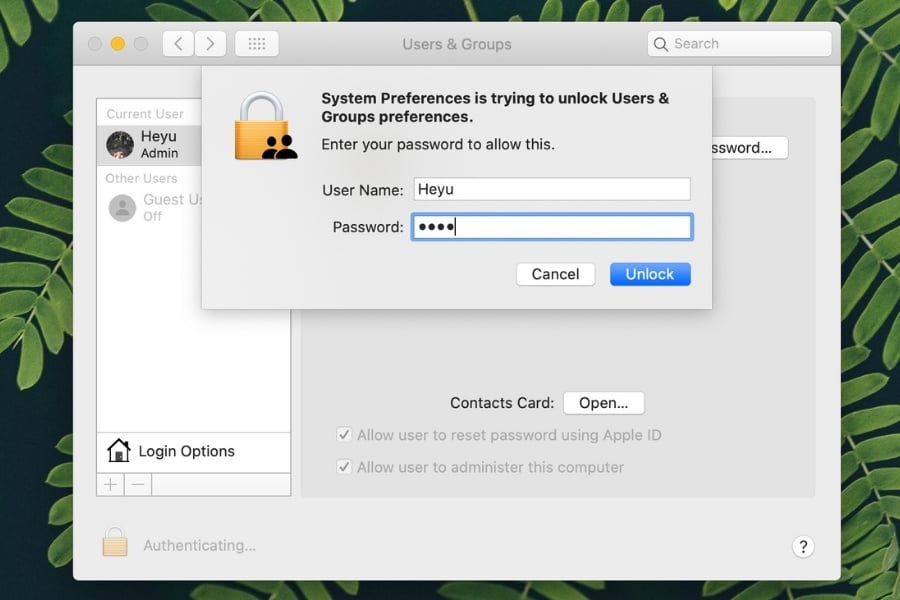
Task: Click the minus button to remove user
Action: [x=138, y=485]
